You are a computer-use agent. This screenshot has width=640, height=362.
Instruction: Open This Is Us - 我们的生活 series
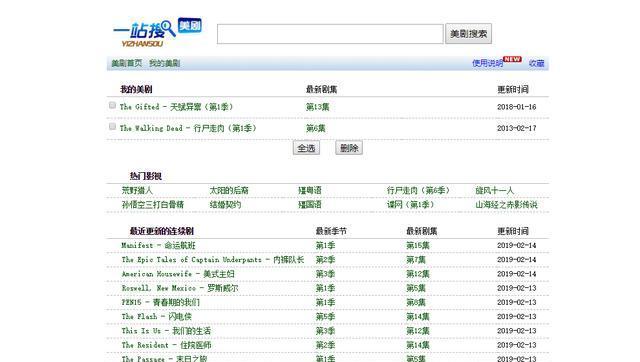(166, 331)
